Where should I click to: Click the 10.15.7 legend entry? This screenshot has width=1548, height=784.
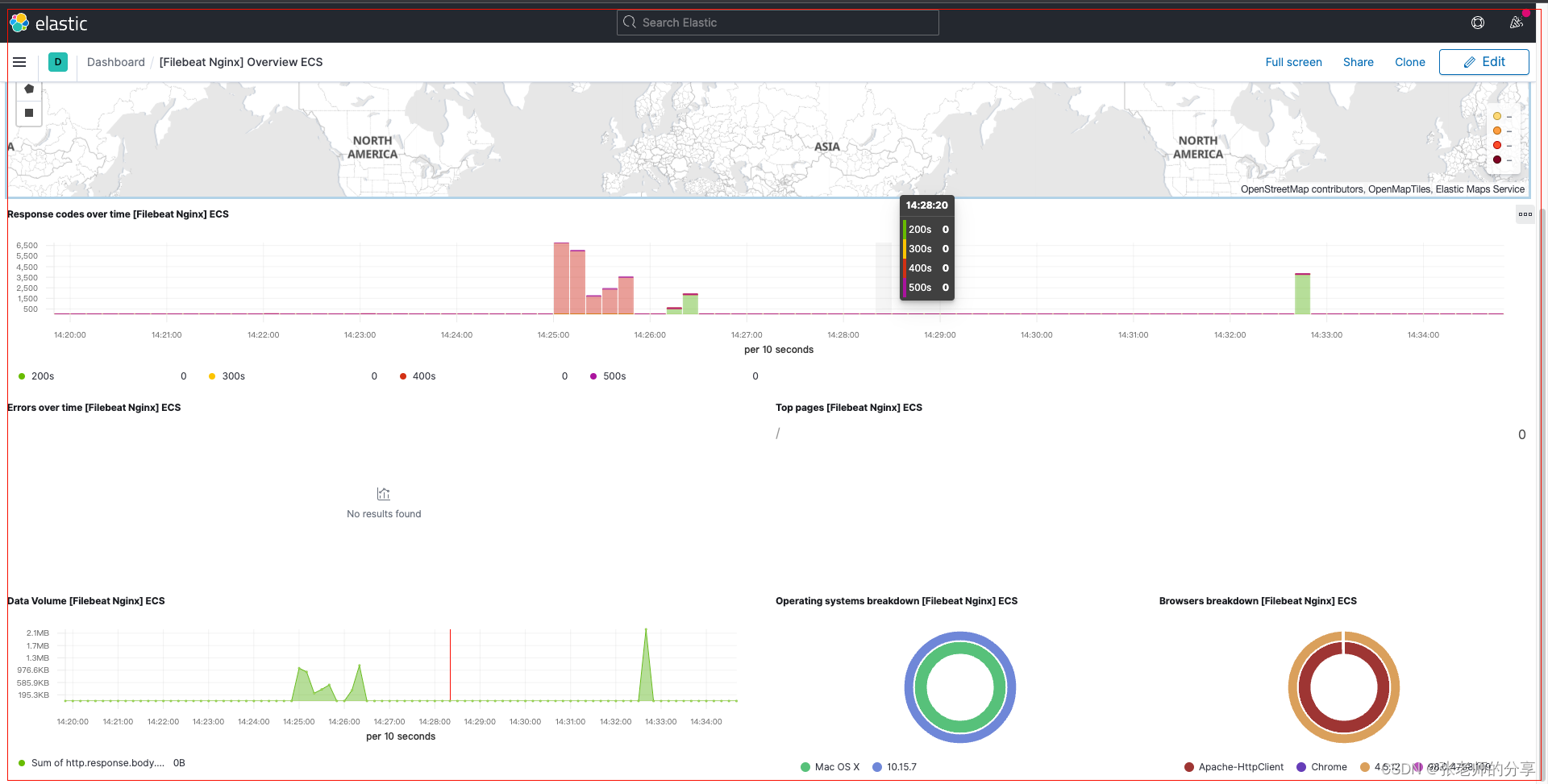[x=895, y=767]
